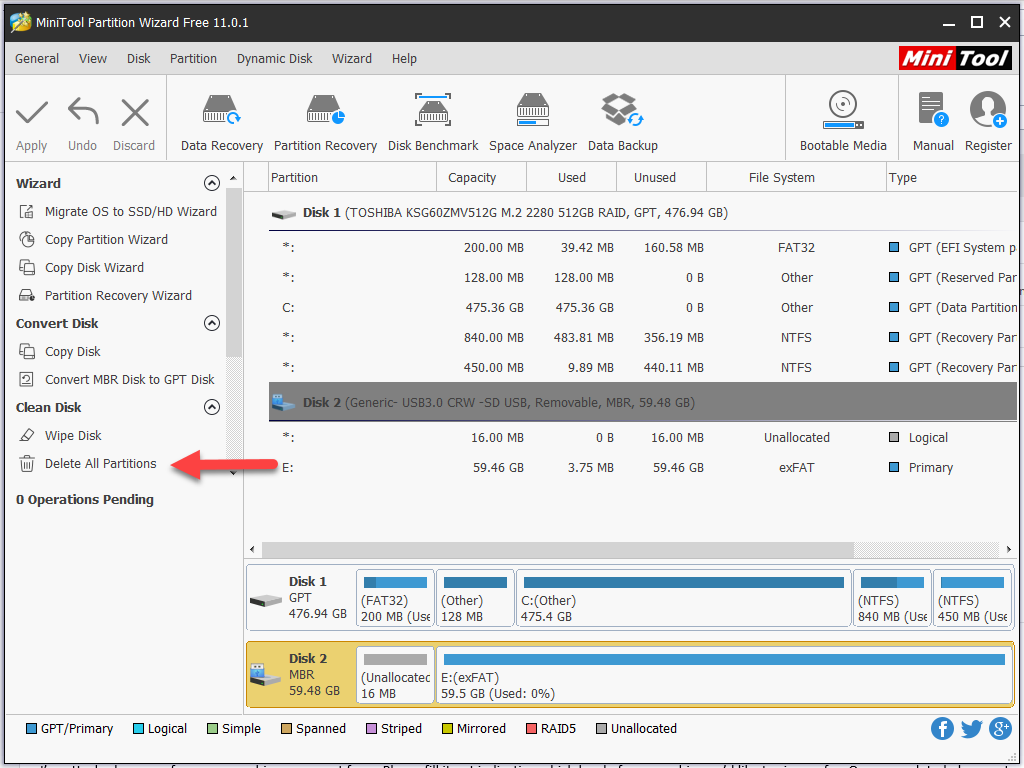
Task: Click Delete All Partitions
Action: point(100,463)
